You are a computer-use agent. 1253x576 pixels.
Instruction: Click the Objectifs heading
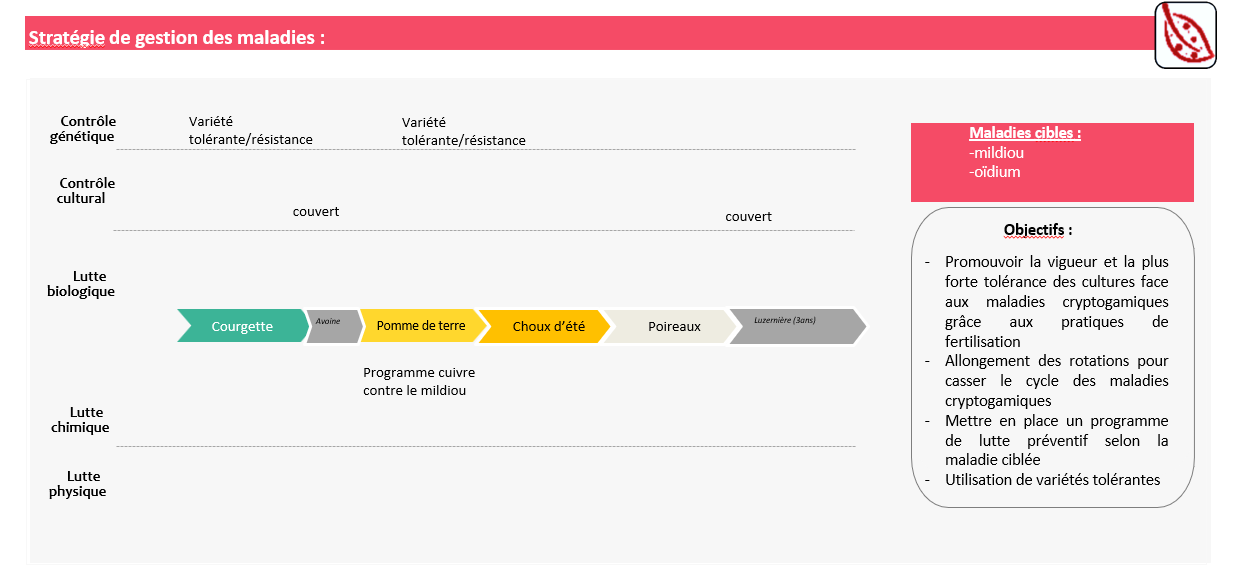point(1038,230)
